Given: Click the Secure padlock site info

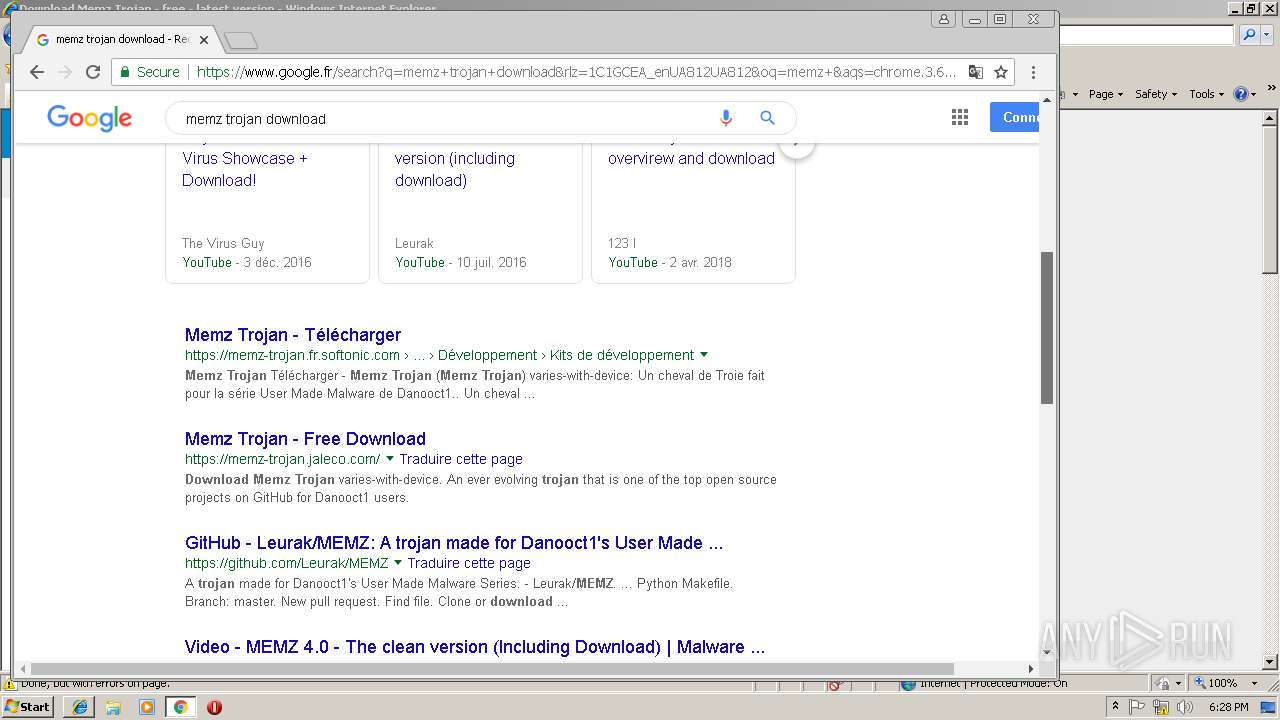Looking at the screenshot, I should point(151,72).
